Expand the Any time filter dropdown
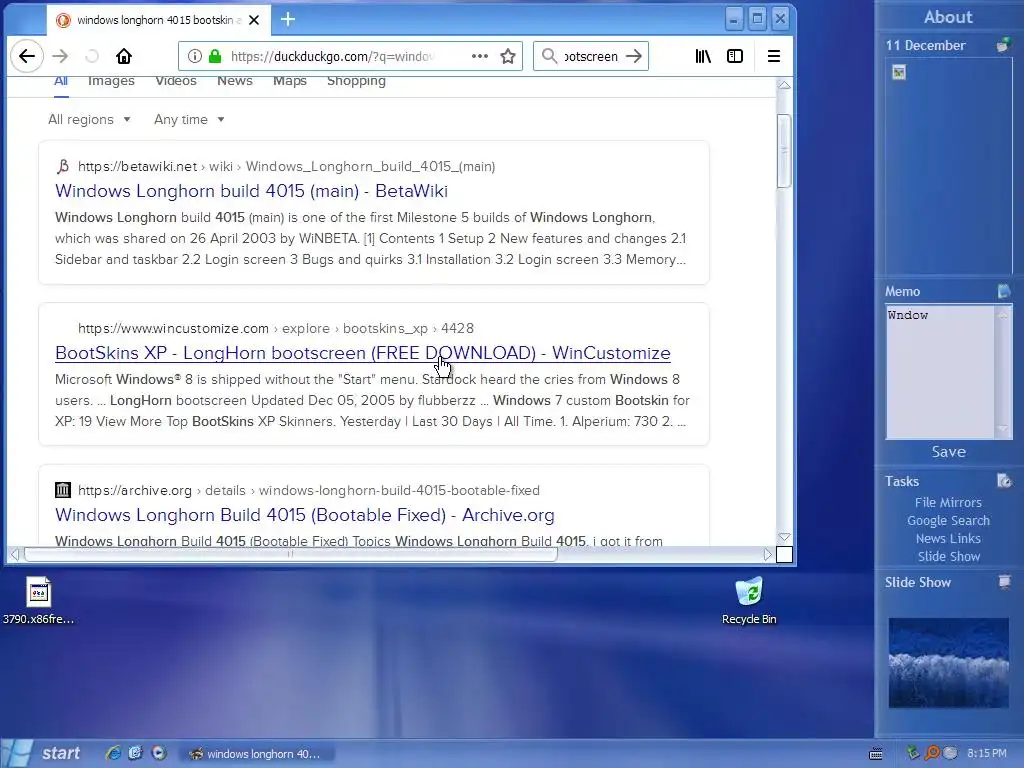Image resolution: width=1024 pixels, height=768 pixels. (189, 120)
